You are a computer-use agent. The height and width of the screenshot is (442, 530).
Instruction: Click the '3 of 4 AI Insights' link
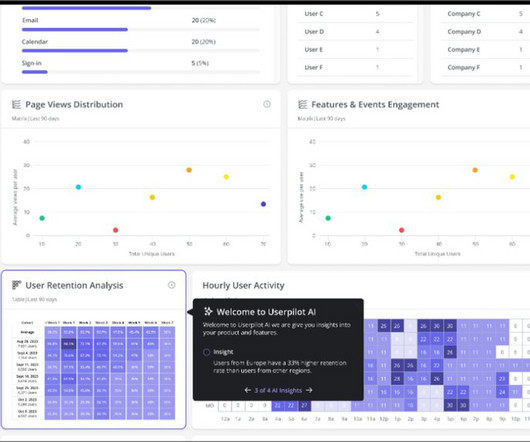coord(278,390)
